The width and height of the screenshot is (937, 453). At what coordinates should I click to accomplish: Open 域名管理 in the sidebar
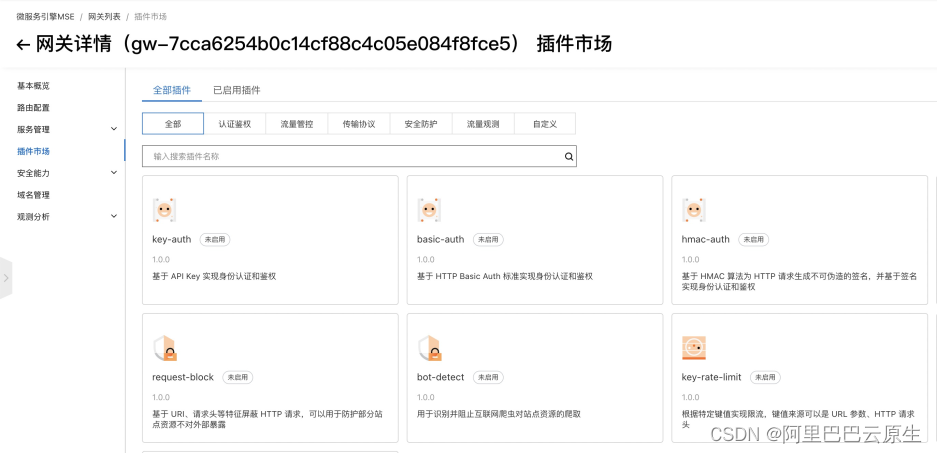click(x=33, y=195)
